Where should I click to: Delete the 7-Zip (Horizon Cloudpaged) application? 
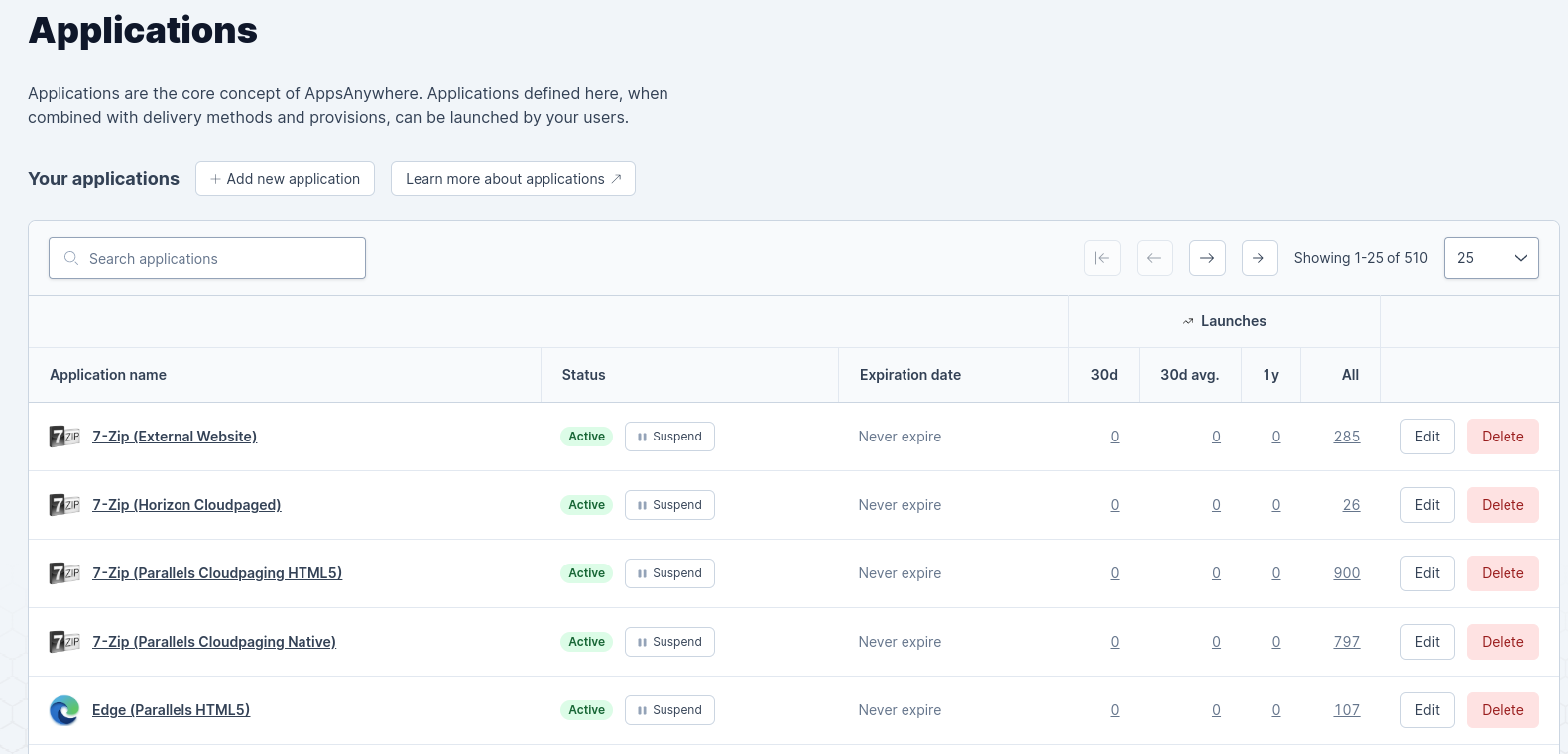click(1502, 505)
